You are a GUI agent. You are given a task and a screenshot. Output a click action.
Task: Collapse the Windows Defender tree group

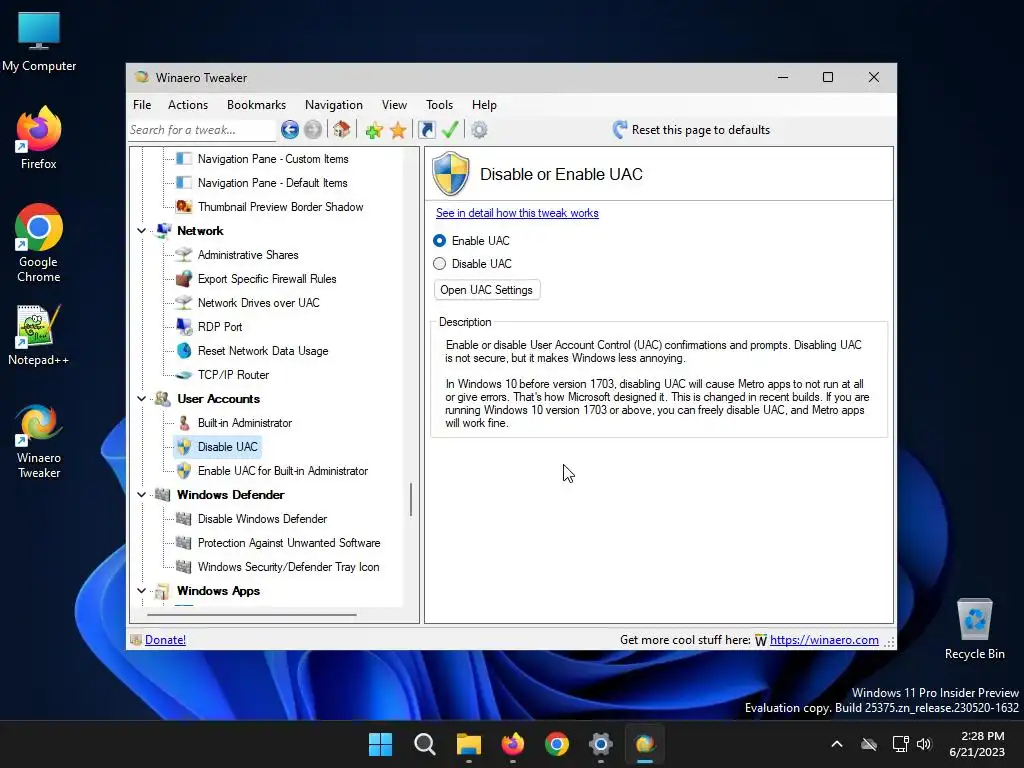pos(141,494)
